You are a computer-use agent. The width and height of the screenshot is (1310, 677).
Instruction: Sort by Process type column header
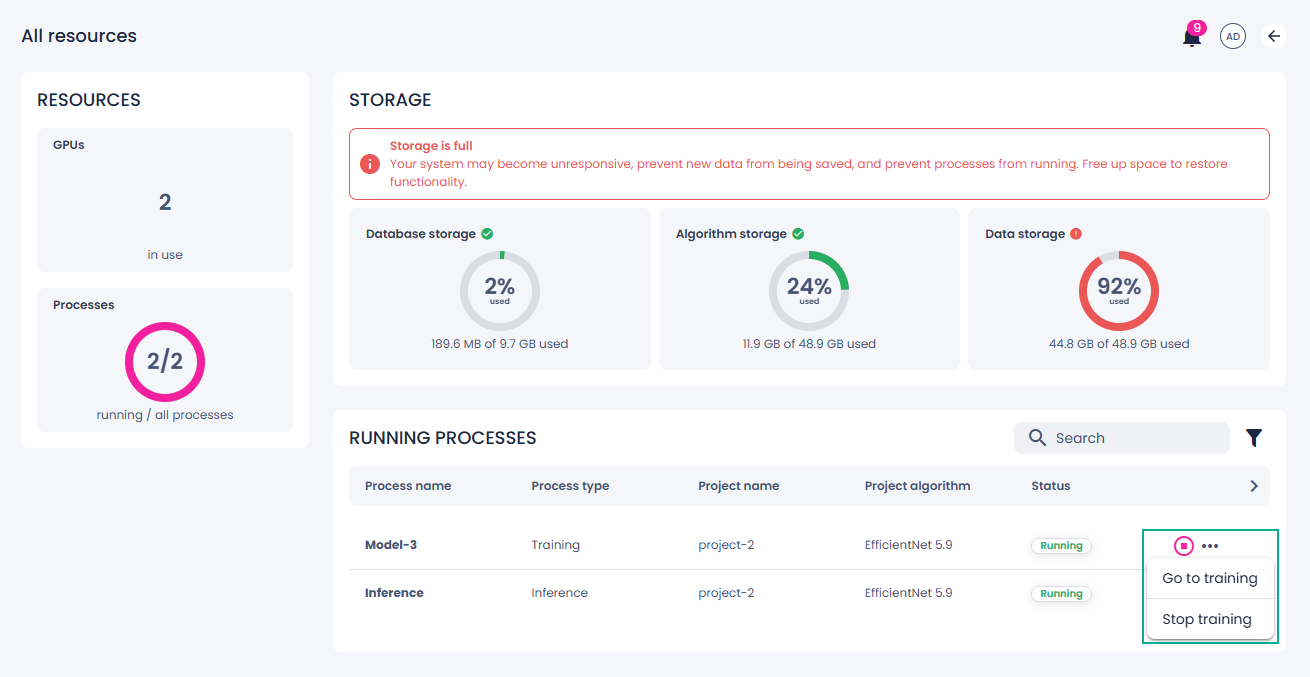(x=570, y=486)
